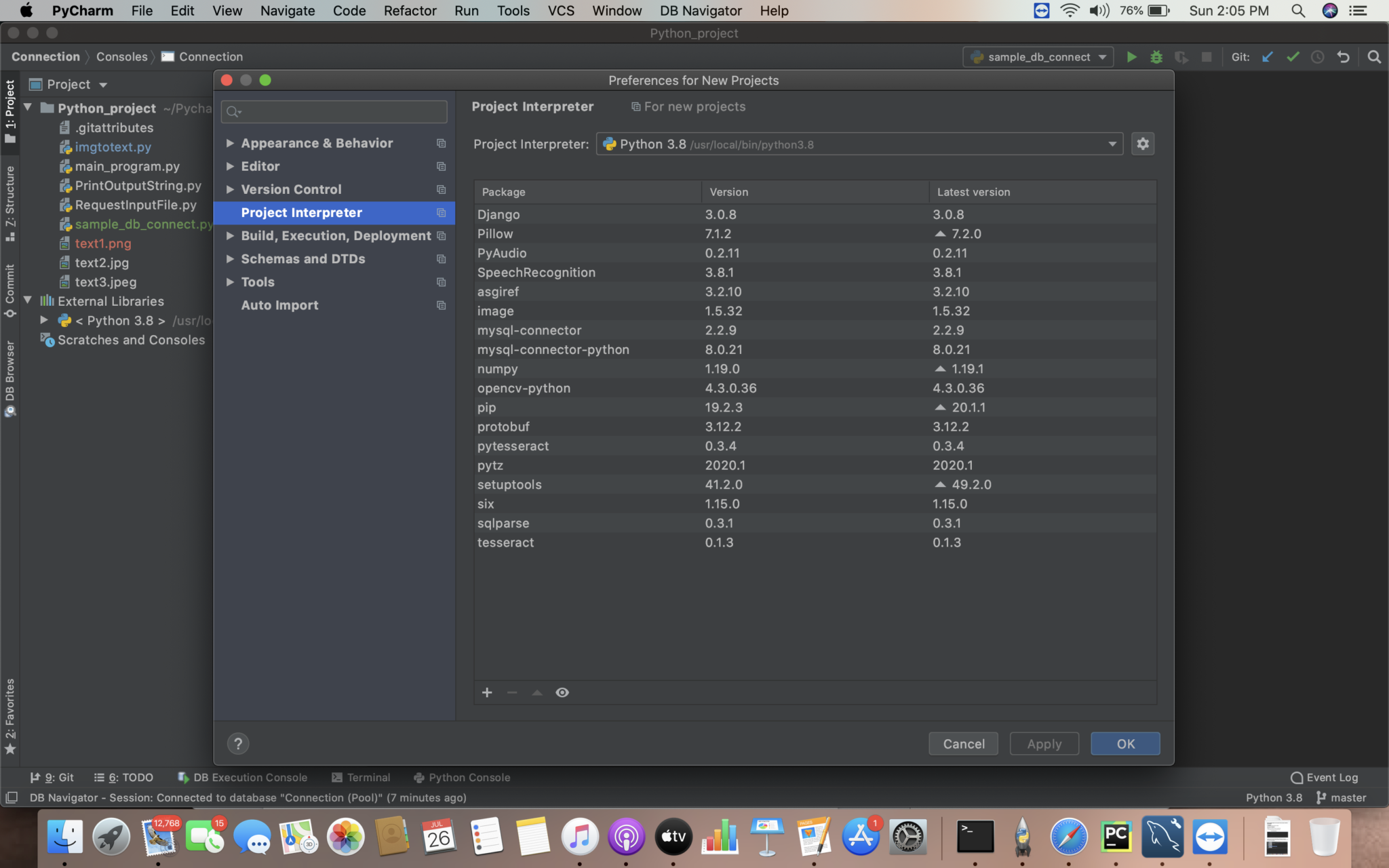Click copy icon beside Editor setting

pos(441,166)
